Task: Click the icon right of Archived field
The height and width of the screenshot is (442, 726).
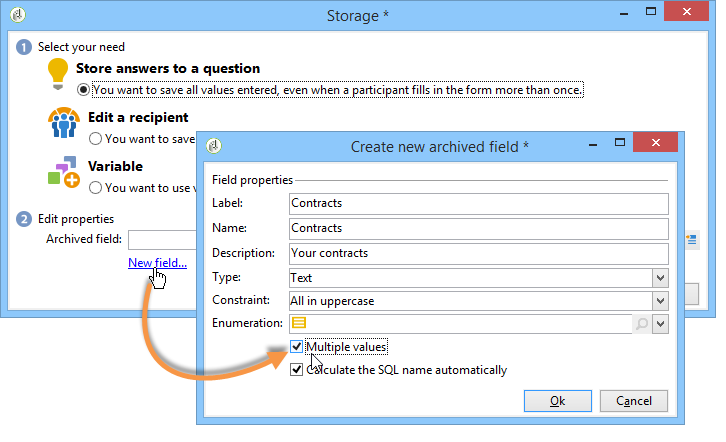Action: point(692,239)
